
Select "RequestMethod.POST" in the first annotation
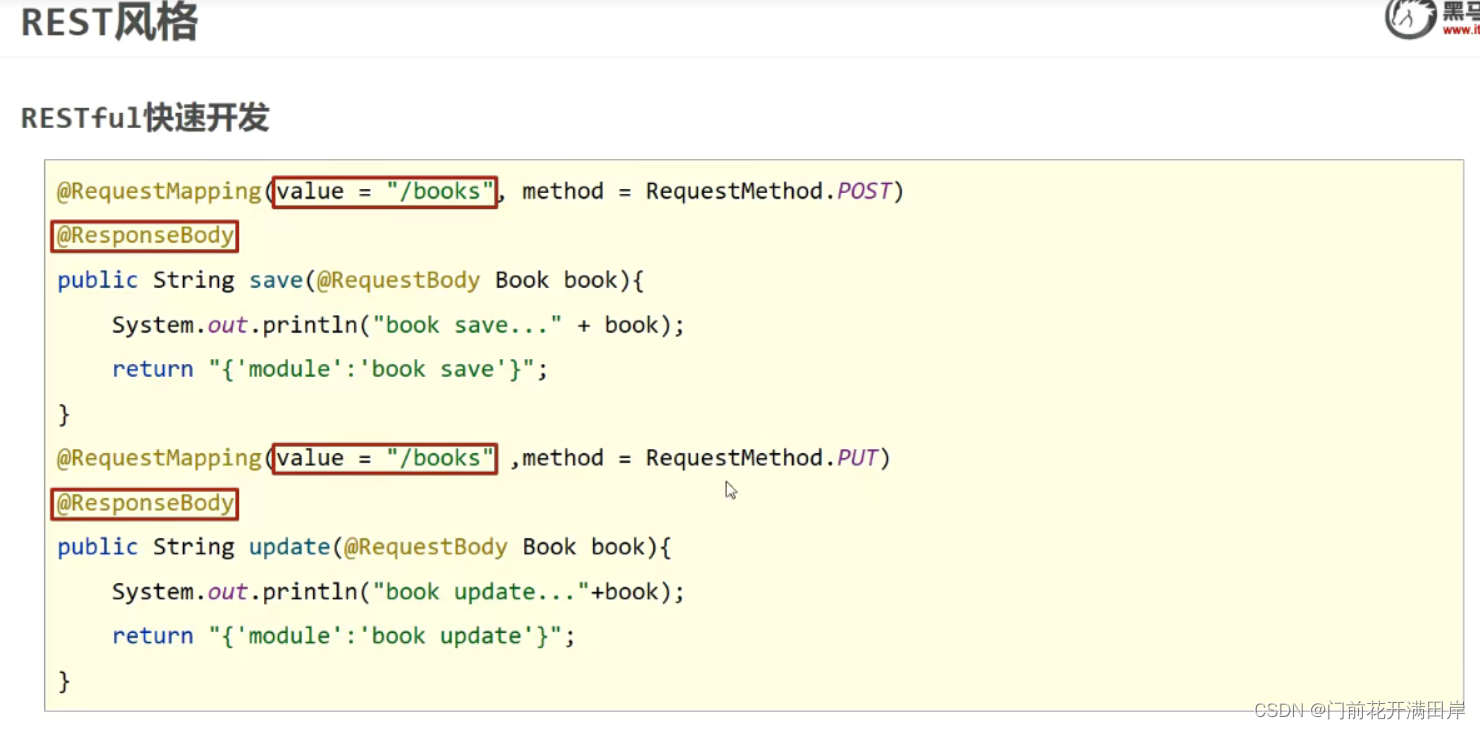click(x=768, y=191)
